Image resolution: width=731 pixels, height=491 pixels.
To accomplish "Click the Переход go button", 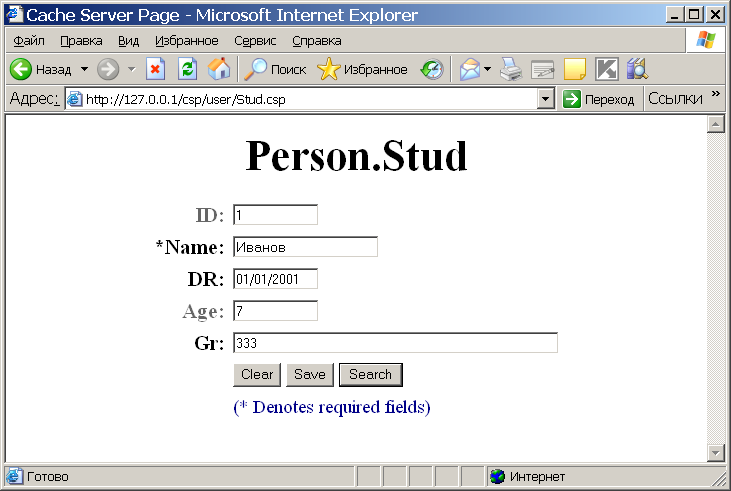I will point(599,99).
